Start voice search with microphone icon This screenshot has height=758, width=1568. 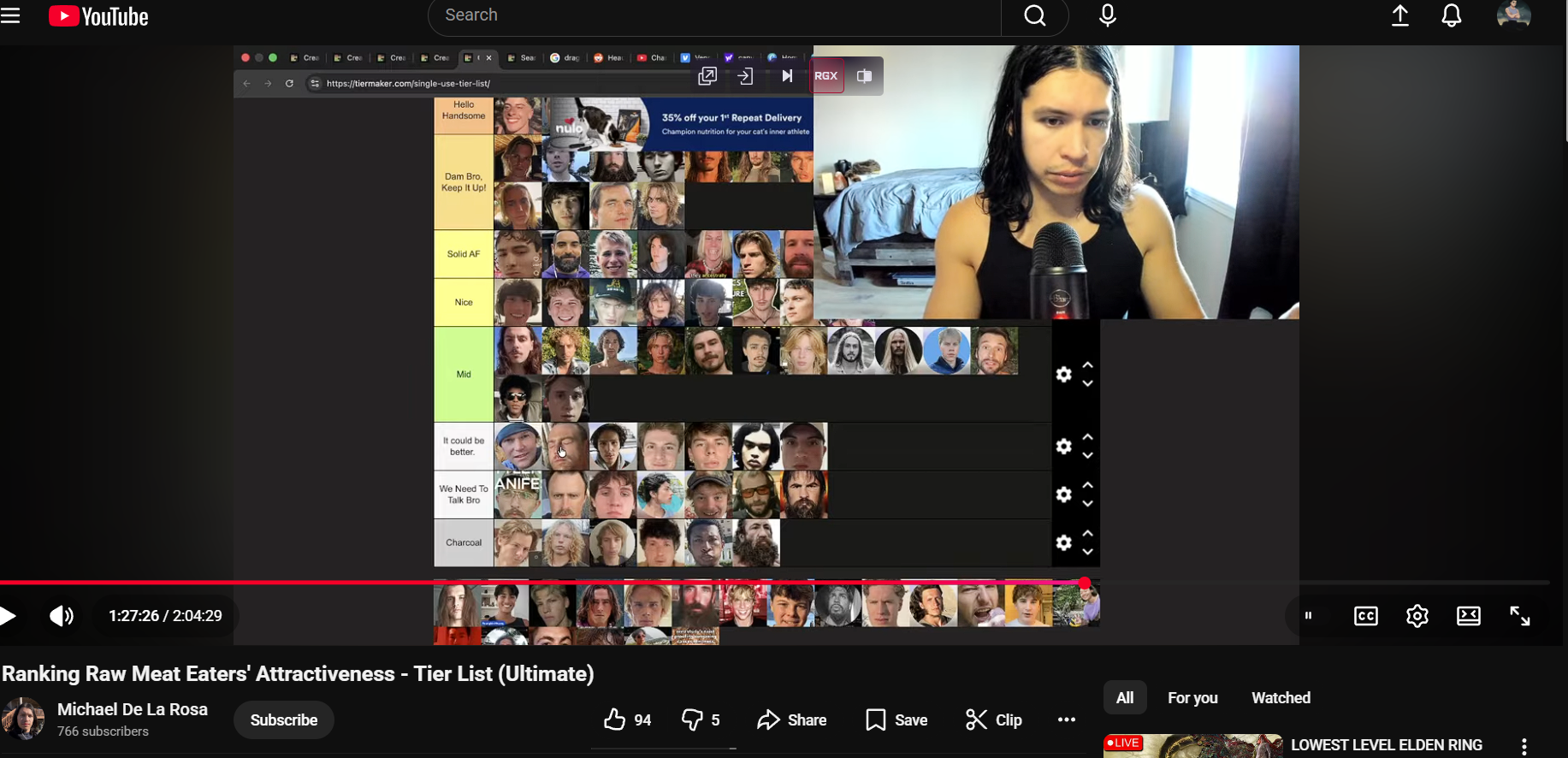point(1108,16)
